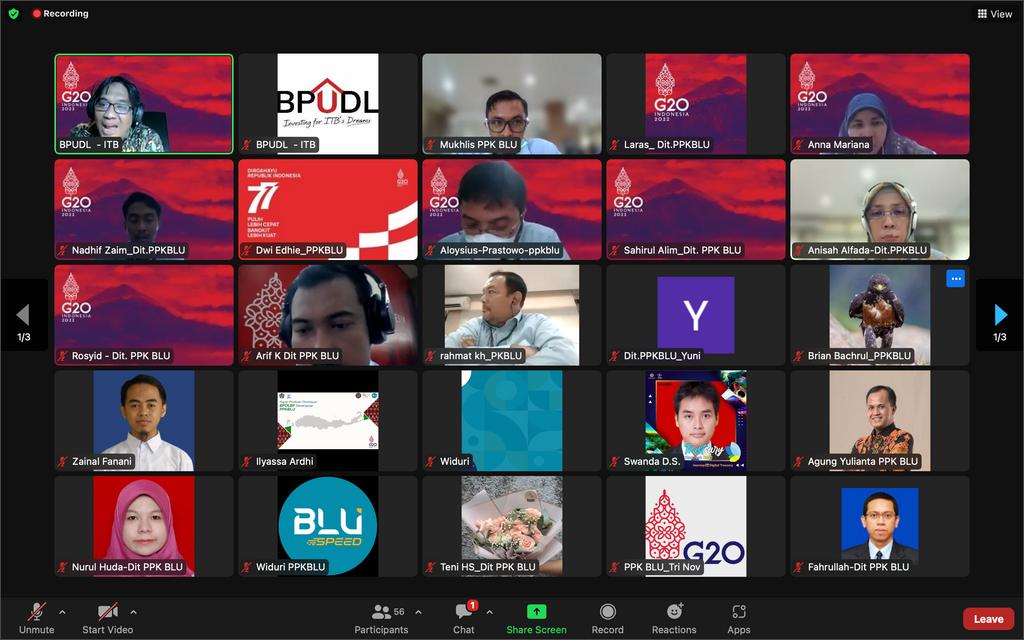Select rahmat kh_PKBLU video tile

(512, 315)
